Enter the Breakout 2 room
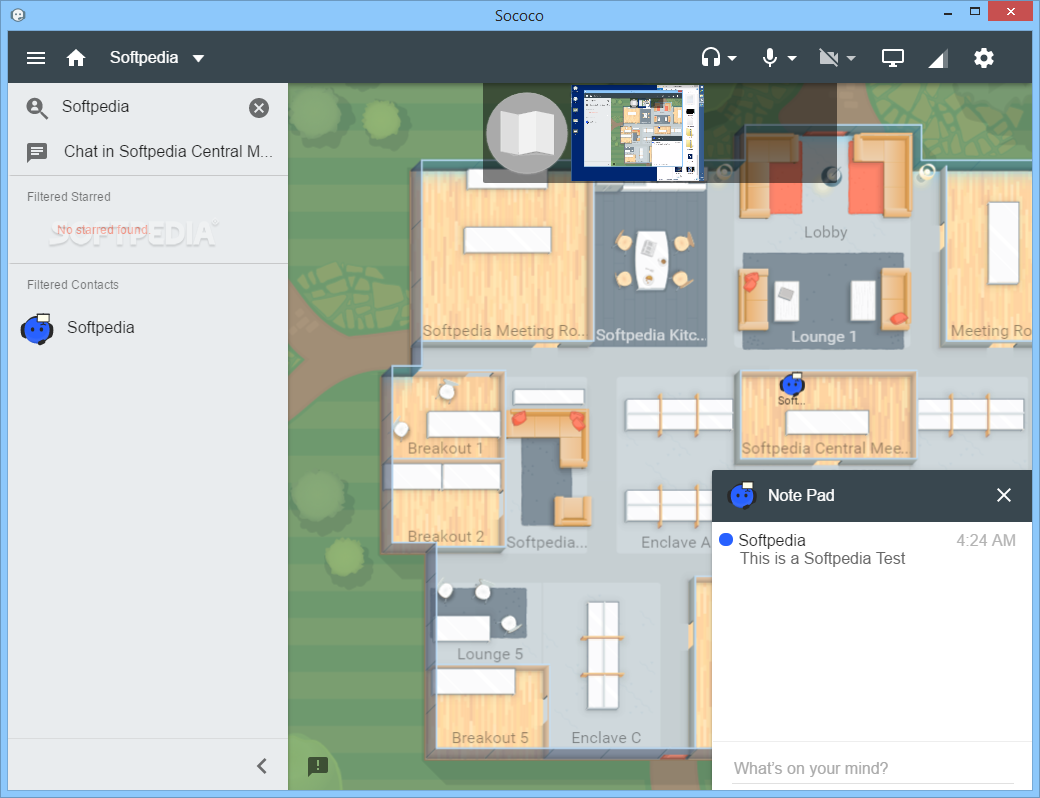 (x=446, y=504)
